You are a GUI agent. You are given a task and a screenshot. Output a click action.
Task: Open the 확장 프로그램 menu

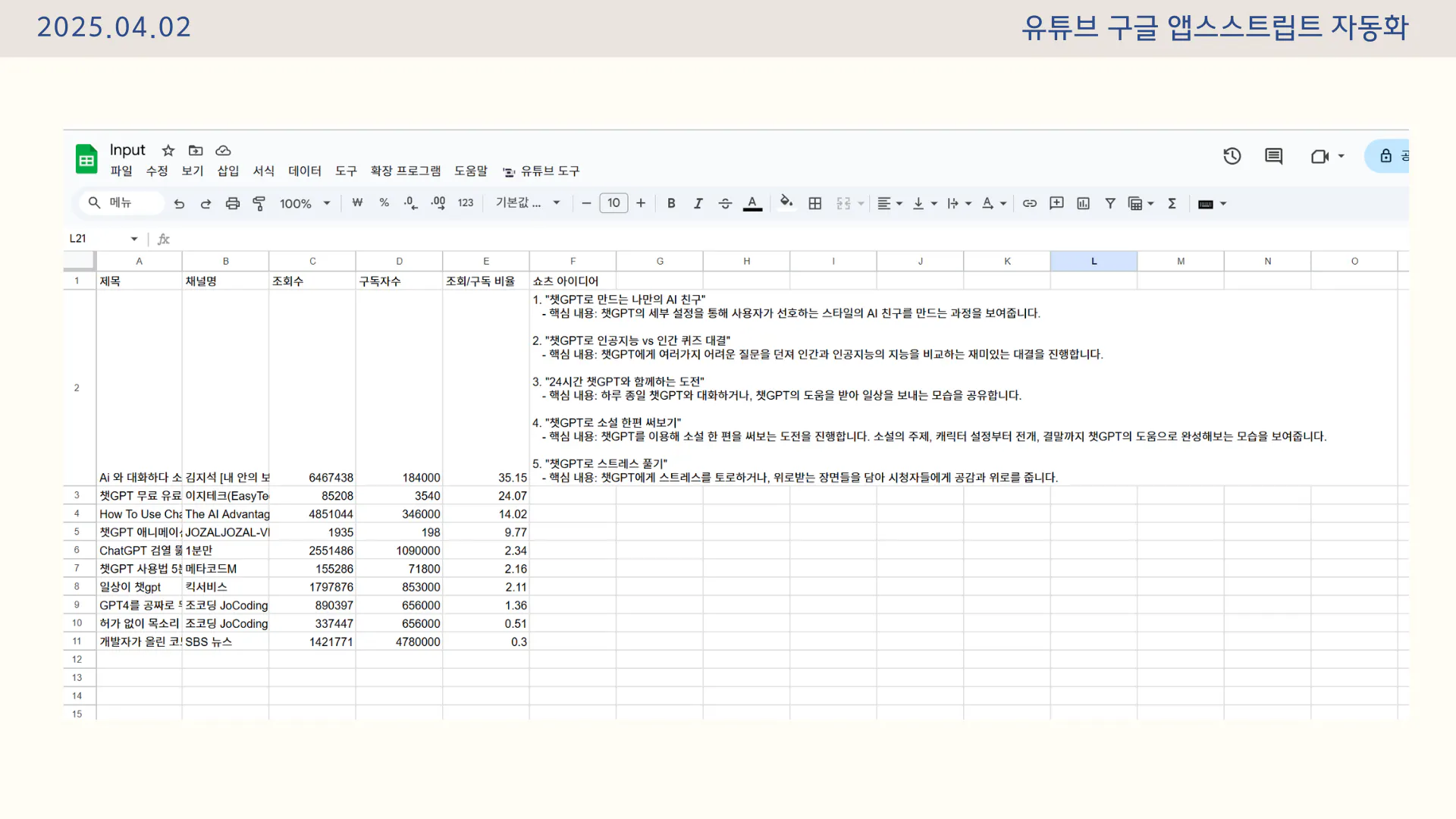(x=406, y=171)
